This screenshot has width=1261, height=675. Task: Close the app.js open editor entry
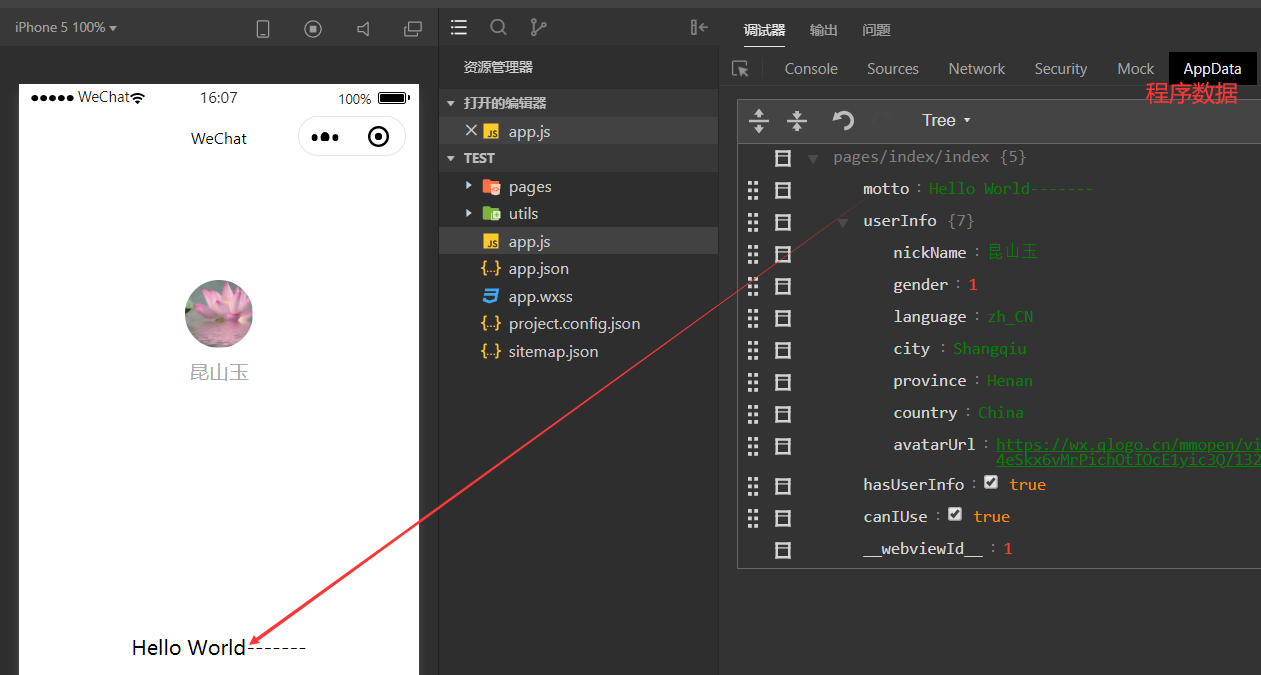[x=471, y=130]
